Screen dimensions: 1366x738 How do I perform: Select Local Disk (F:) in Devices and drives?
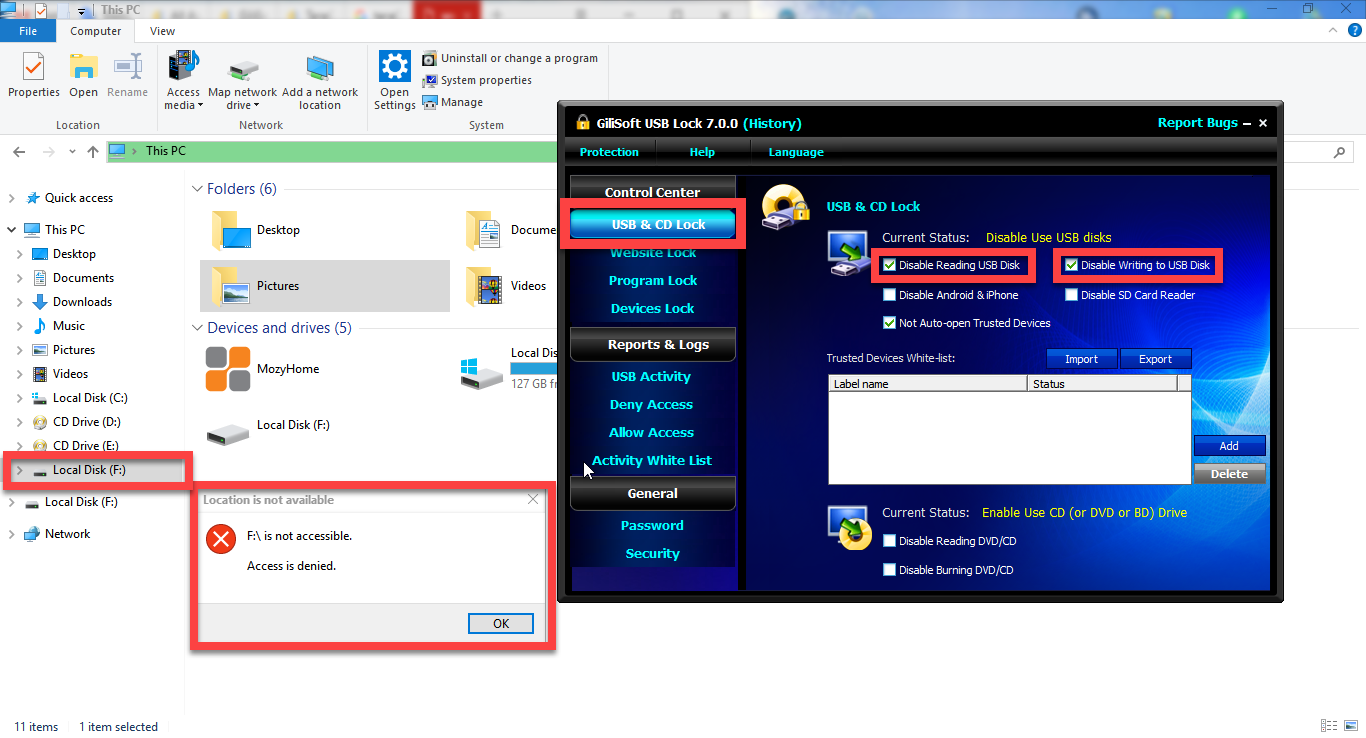click(270, 431)
